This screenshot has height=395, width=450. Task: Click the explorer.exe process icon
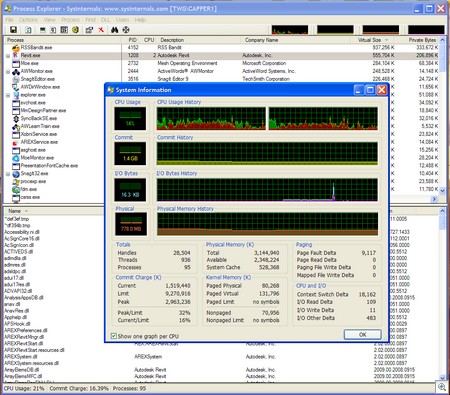tap(16, 95)
